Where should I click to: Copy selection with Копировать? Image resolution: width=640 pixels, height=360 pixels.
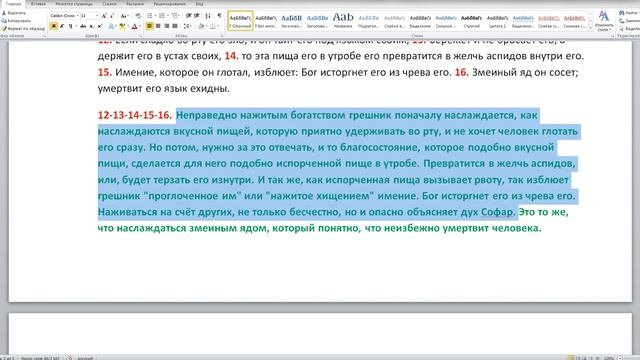(16, 21)
